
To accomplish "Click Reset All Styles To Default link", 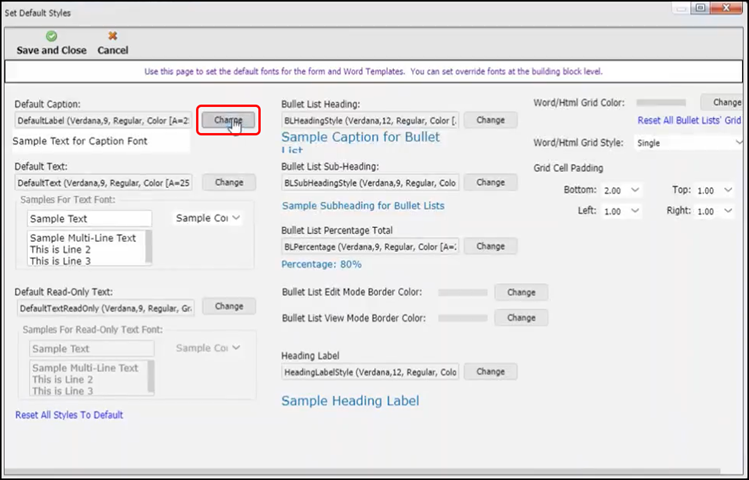I will pos(69,414).
